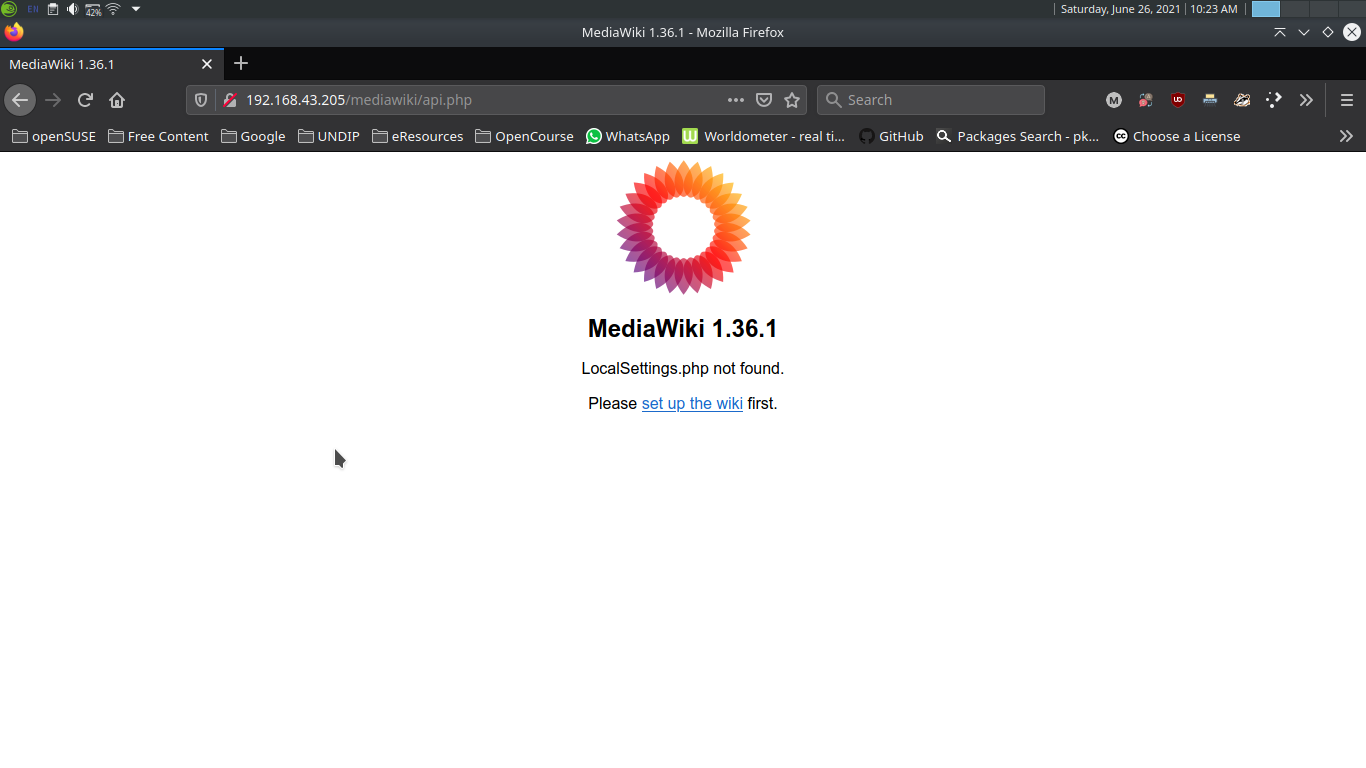Viewport: 1366px width, 768px height.
Task: Show the insecure connection padlock info
Action: point(229,100)
